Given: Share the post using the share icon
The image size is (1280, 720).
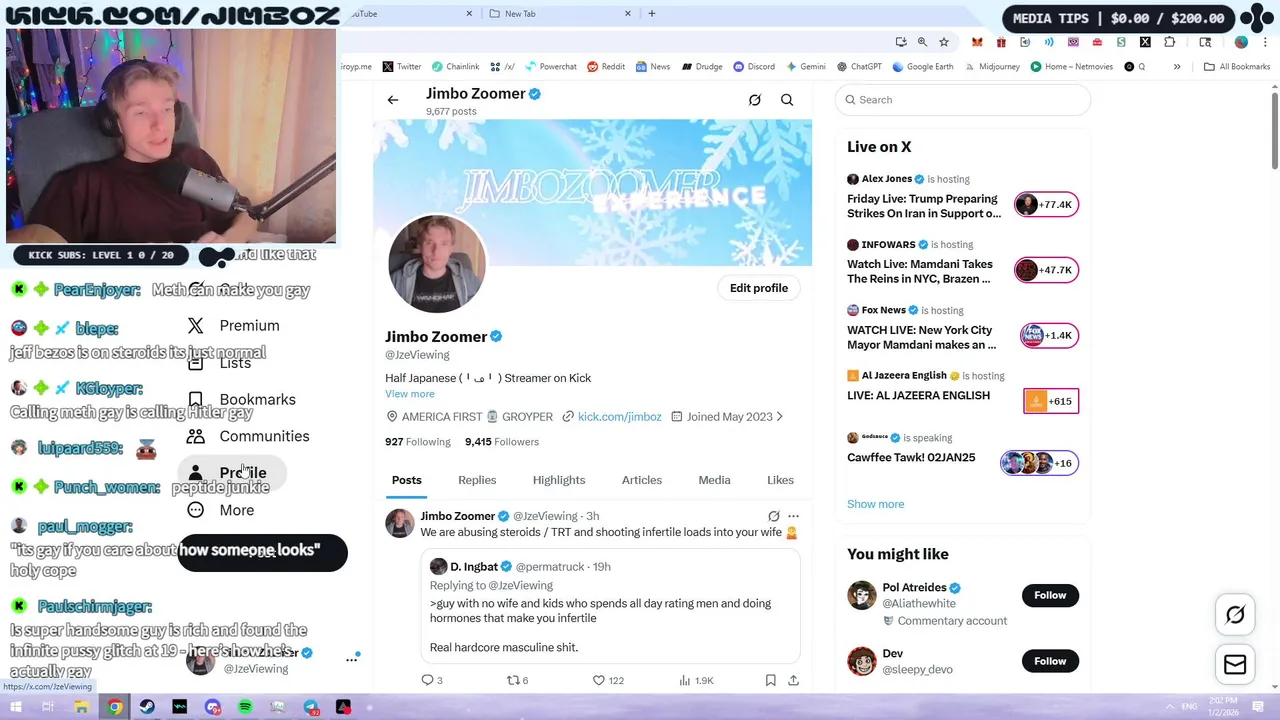Looking at the screenshot, I should pyautogui.click(x=793, y=680).
